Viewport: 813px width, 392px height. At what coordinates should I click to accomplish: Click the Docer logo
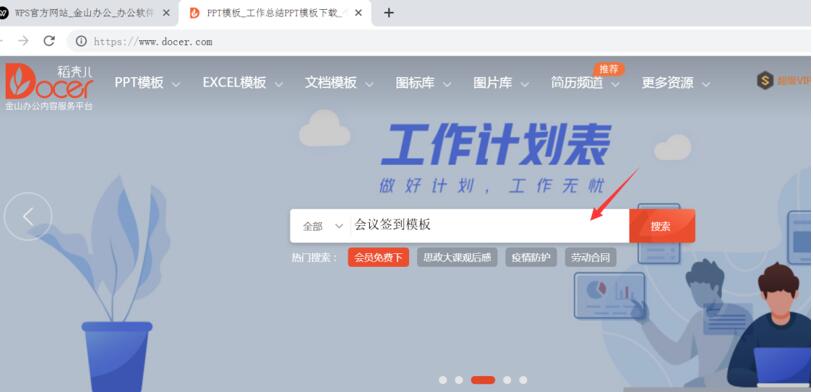coord(49,87)
